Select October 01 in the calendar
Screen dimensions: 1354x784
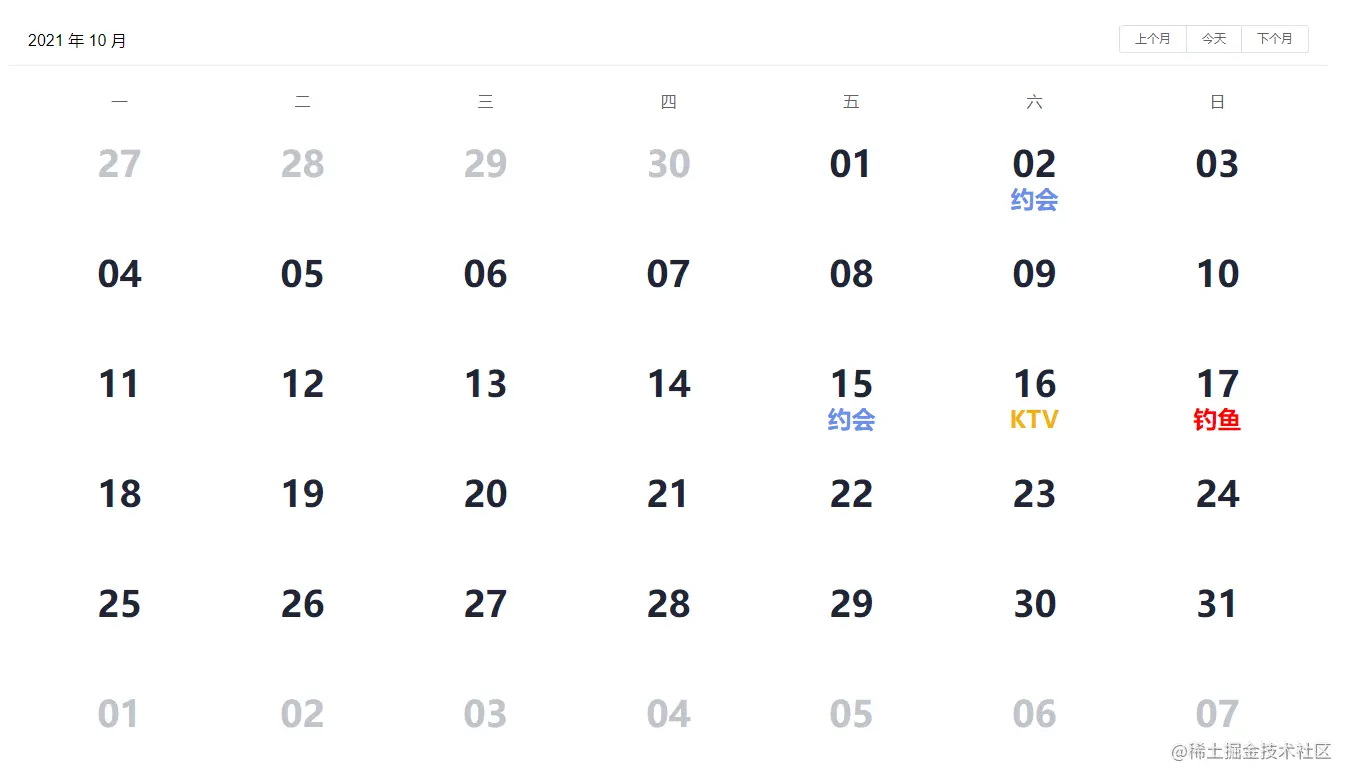851,165
